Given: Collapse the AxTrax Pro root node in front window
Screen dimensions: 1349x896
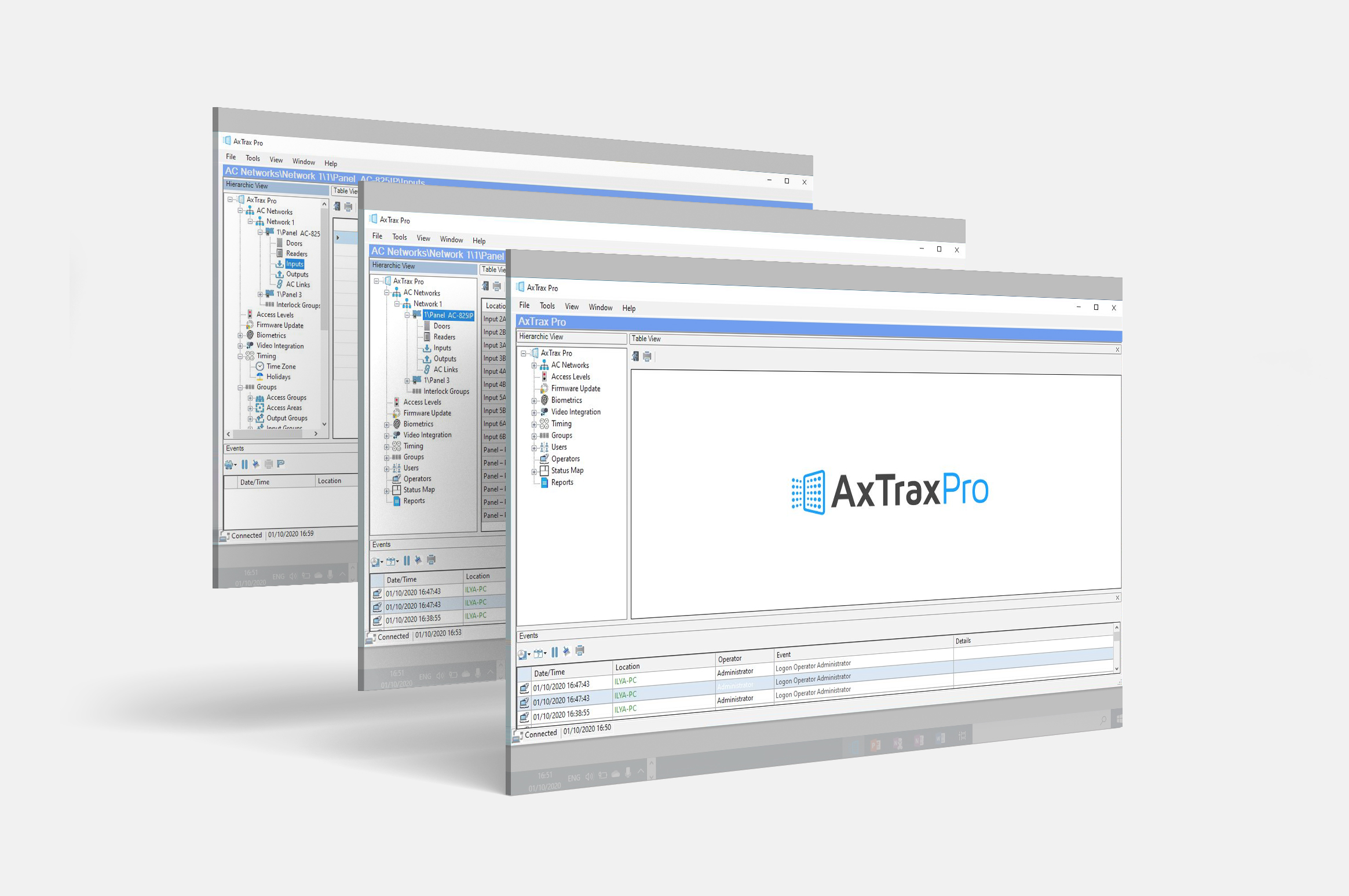Looking at the screenshot, I should (x=524, y=353).
